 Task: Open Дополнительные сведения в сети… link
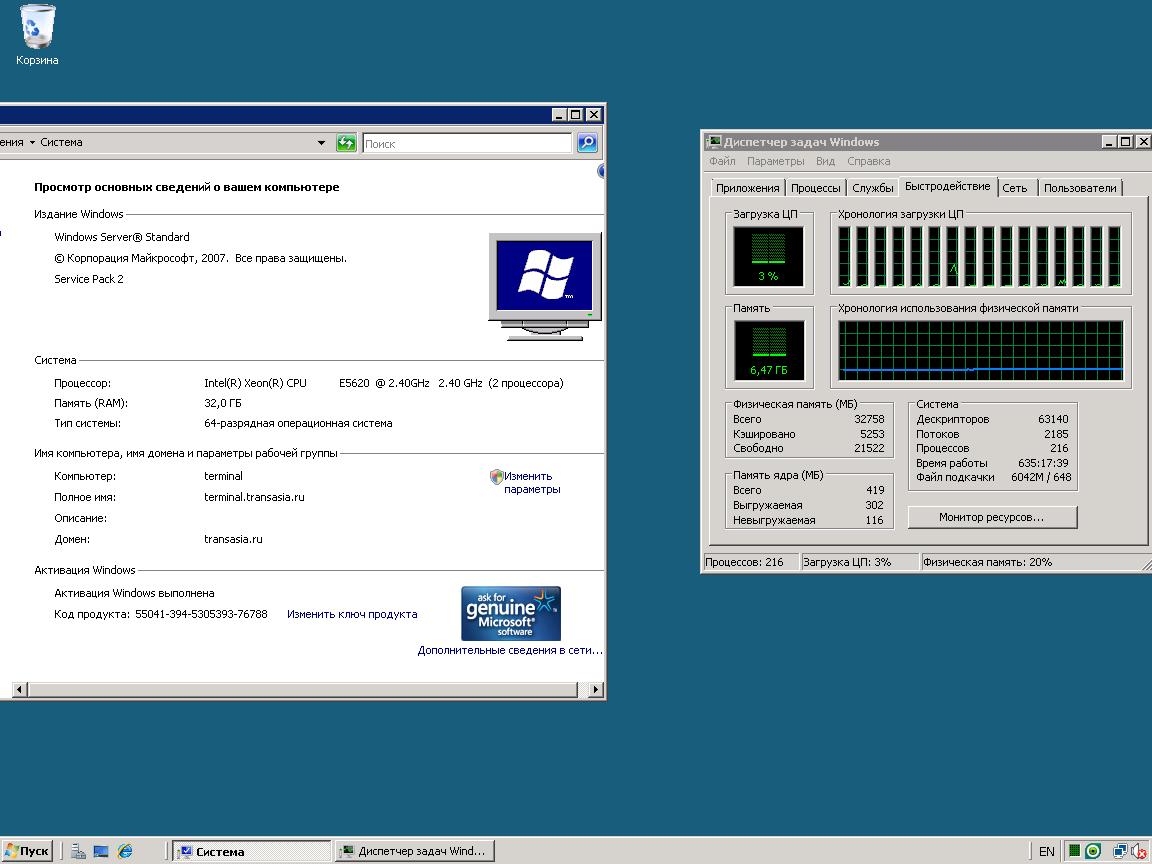(x=510, y=650)
